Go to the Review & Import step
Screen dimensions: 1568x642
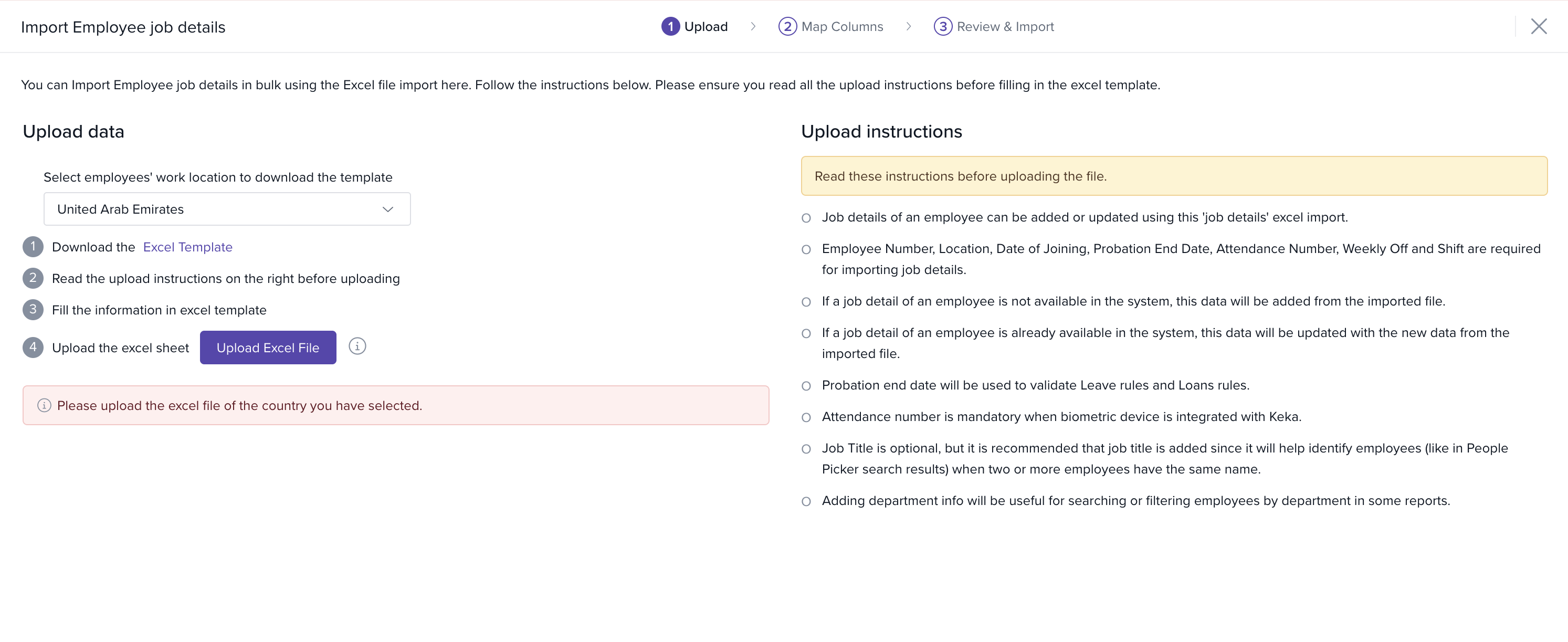click(x=1005, y=27)
